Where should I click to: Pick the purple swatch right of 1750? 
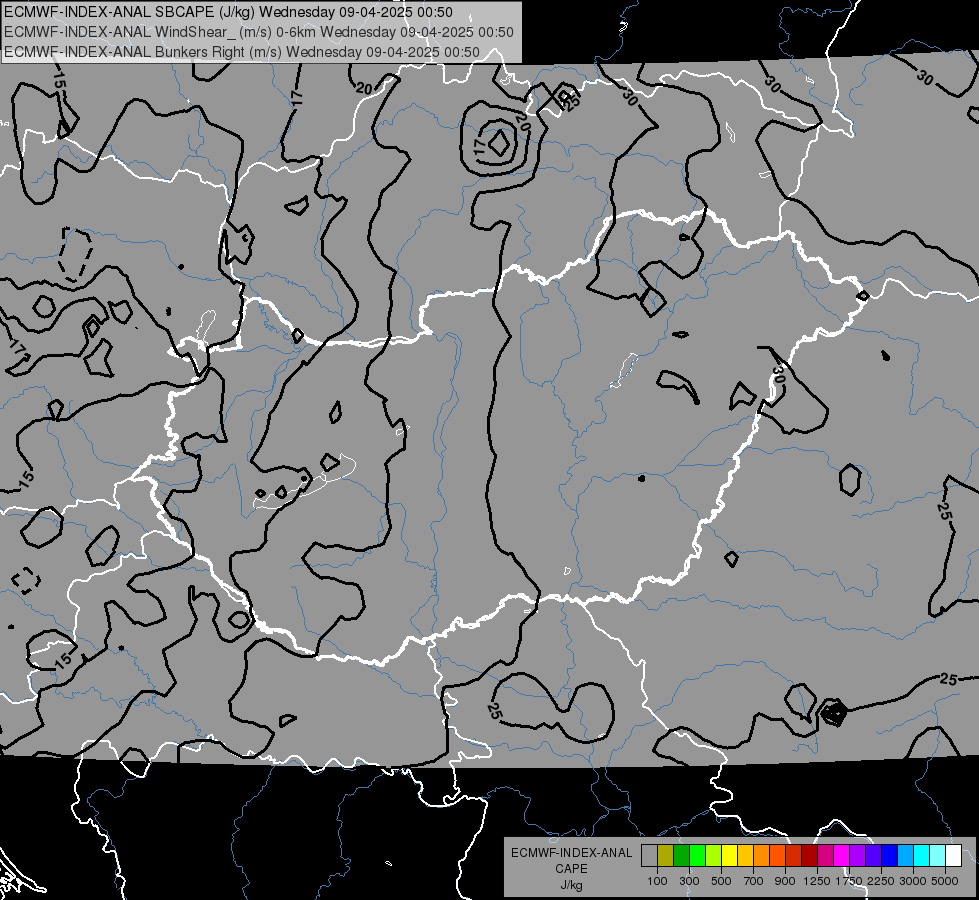(858, 856)
